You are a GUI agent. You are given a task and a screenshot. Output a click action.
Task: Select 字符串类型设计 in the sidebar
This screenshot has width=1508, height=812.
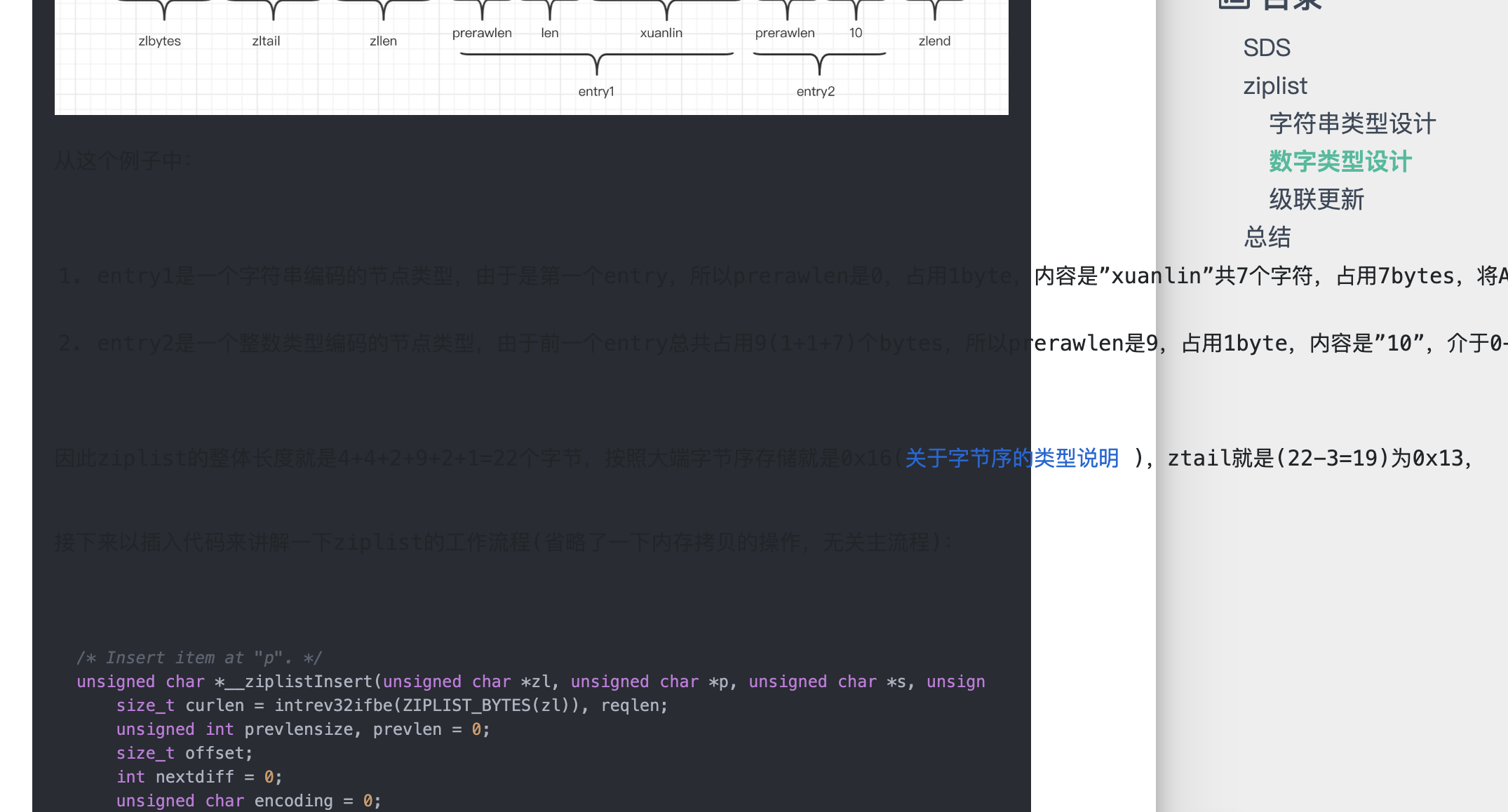[1352, 123]
